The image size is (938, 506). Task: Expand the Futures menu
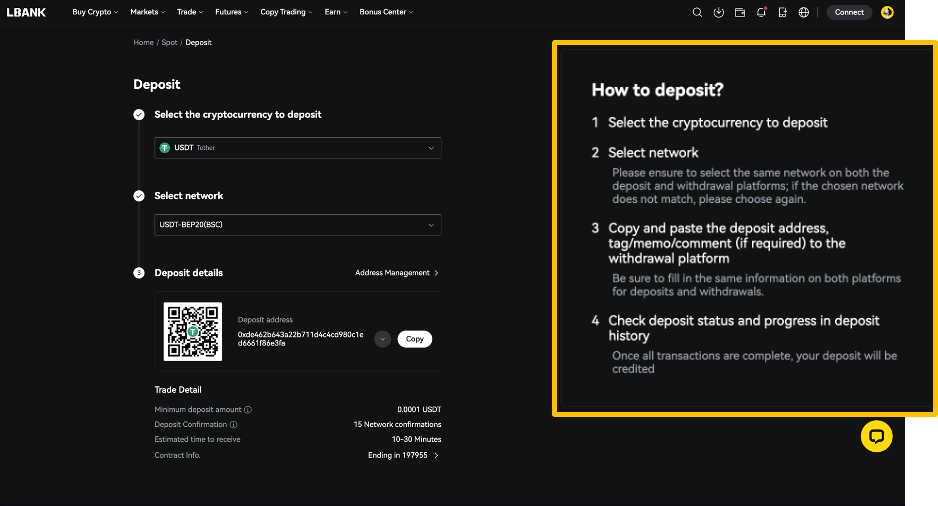pos(232,12)
